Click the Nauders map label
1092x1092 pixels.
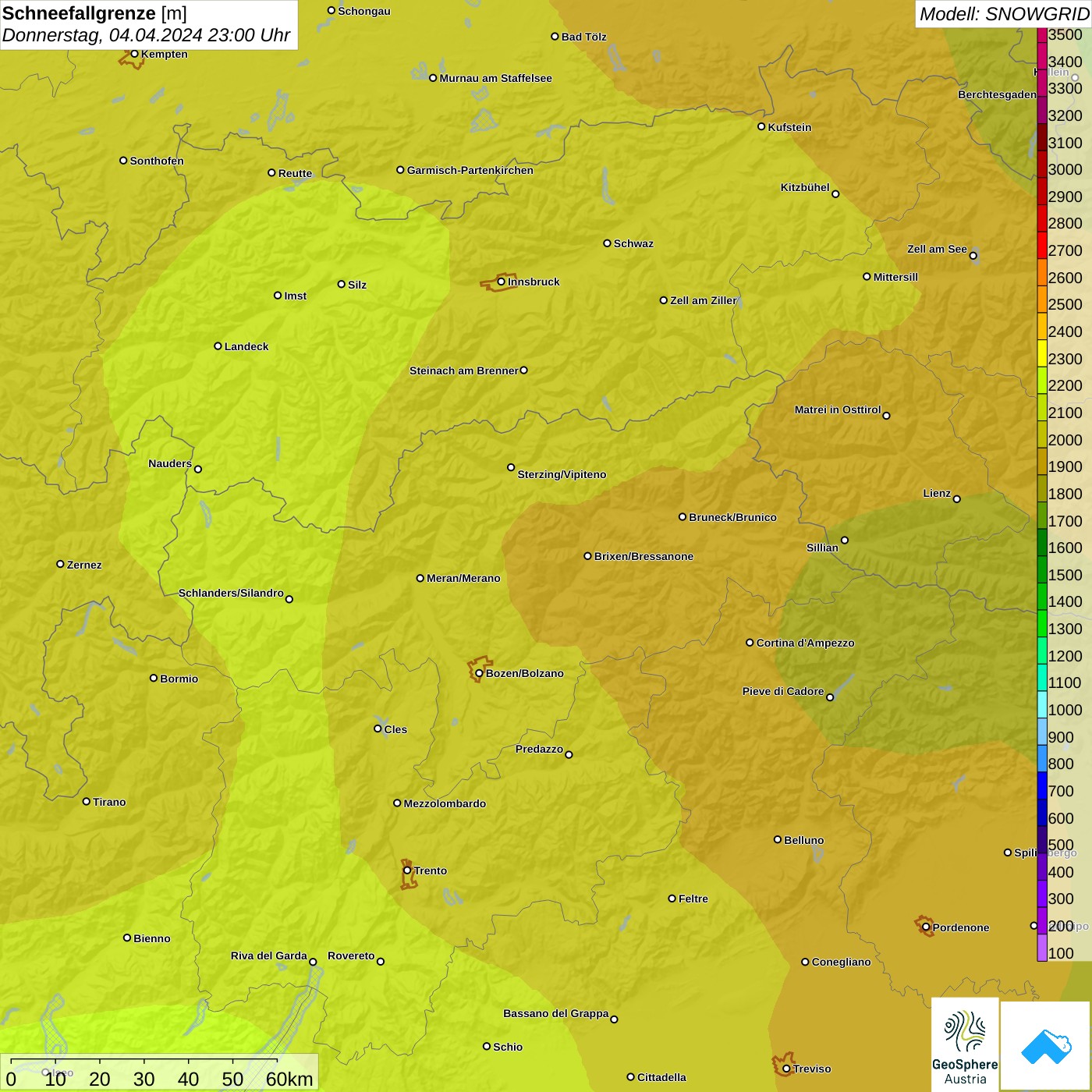(170, 463)
